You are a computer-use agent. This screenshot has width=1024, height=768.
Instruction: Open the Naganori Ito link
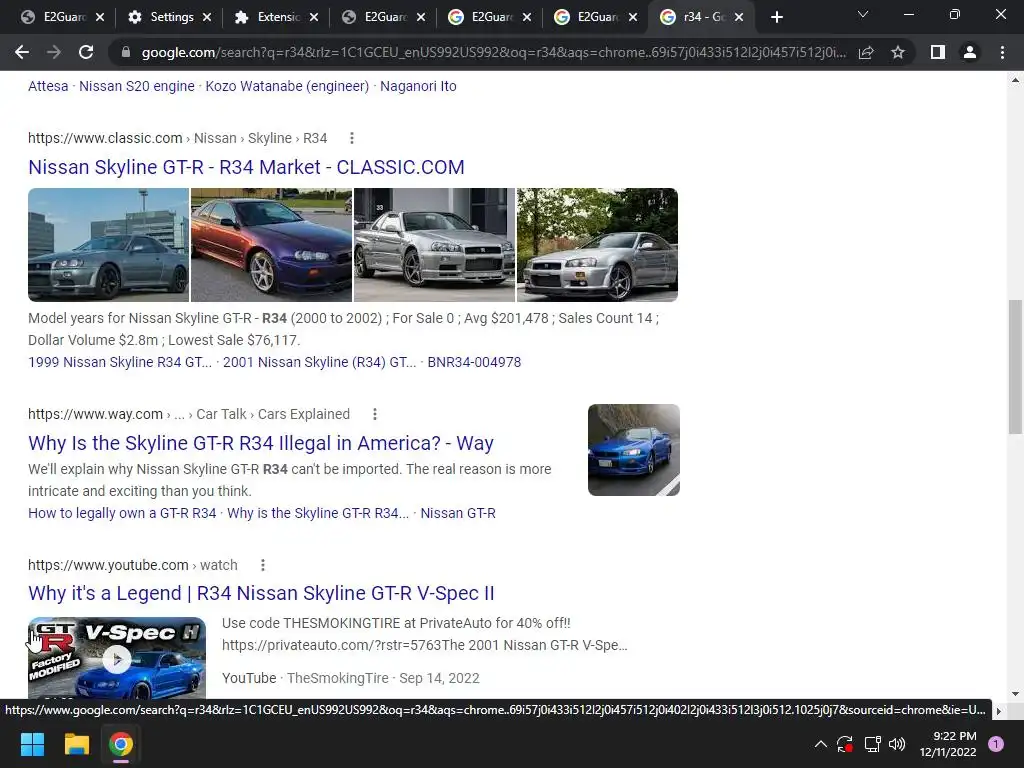418,86
